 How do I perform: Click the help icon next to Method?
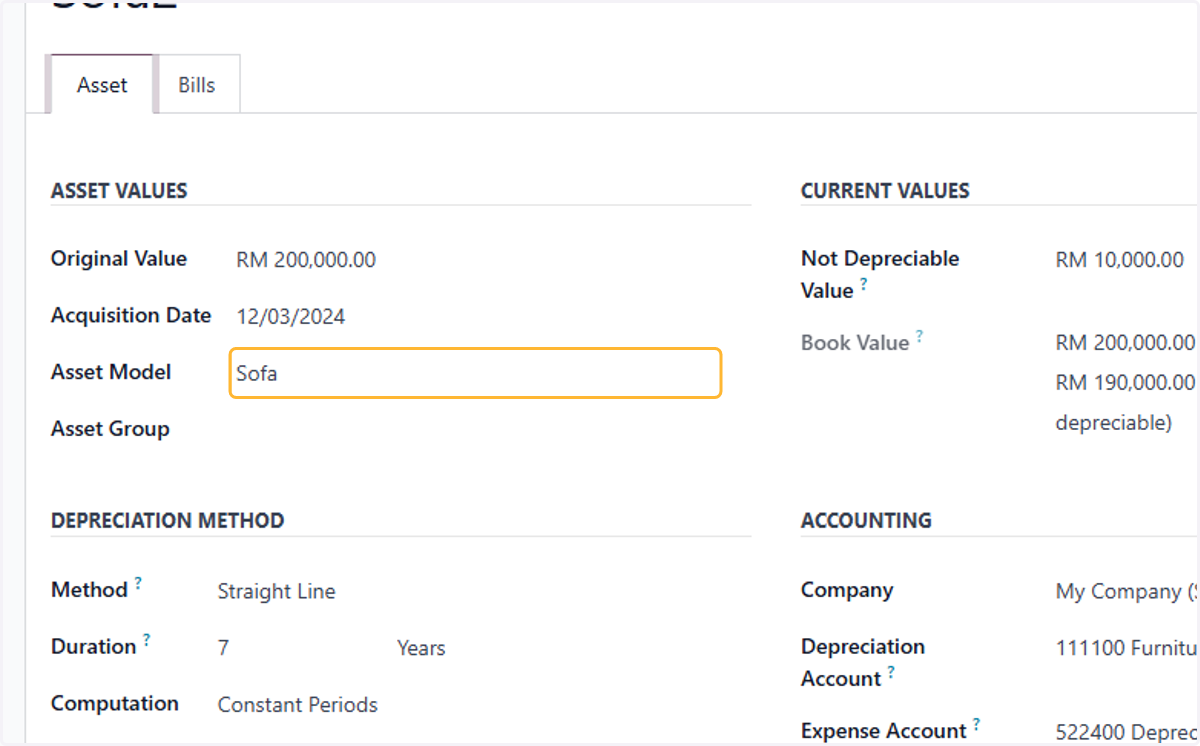coord(138,582)
